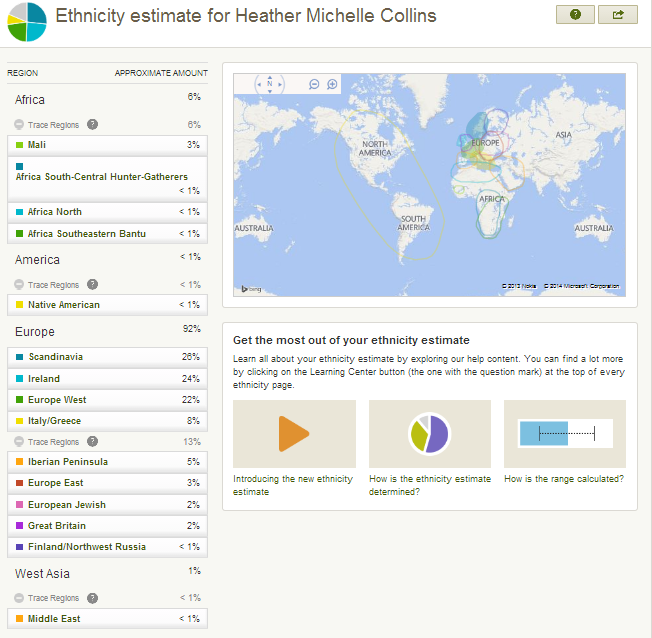Open the Learning Center question mark button
The image size is (652, 638).
coord(575,14)
